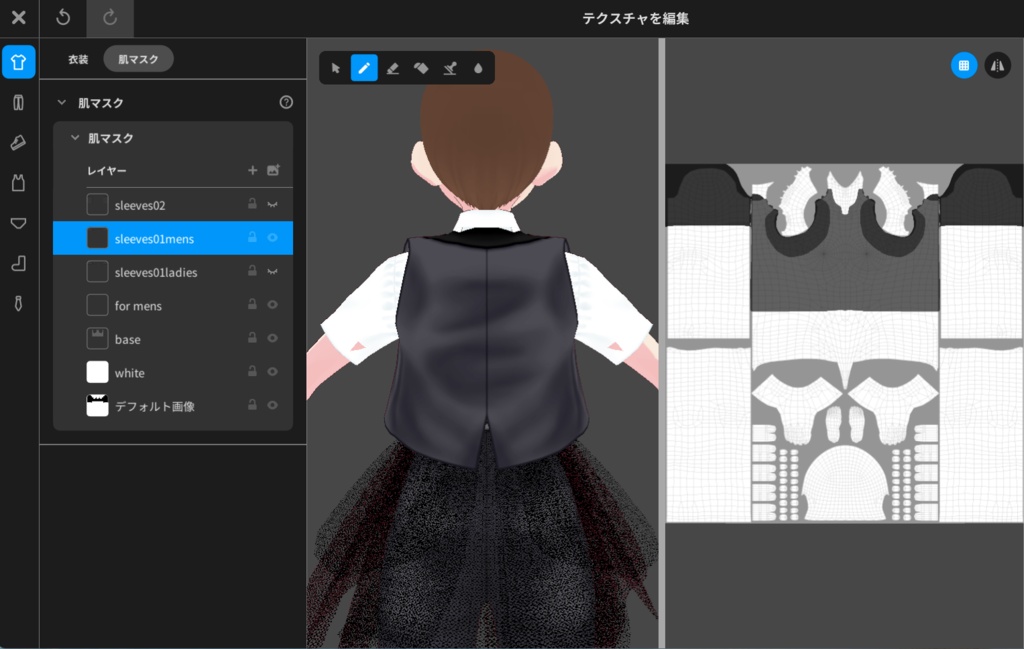Click the sleeves02 layer thumbnail
The width and height of the screenshot is (1024, 649).
(97, 204)
